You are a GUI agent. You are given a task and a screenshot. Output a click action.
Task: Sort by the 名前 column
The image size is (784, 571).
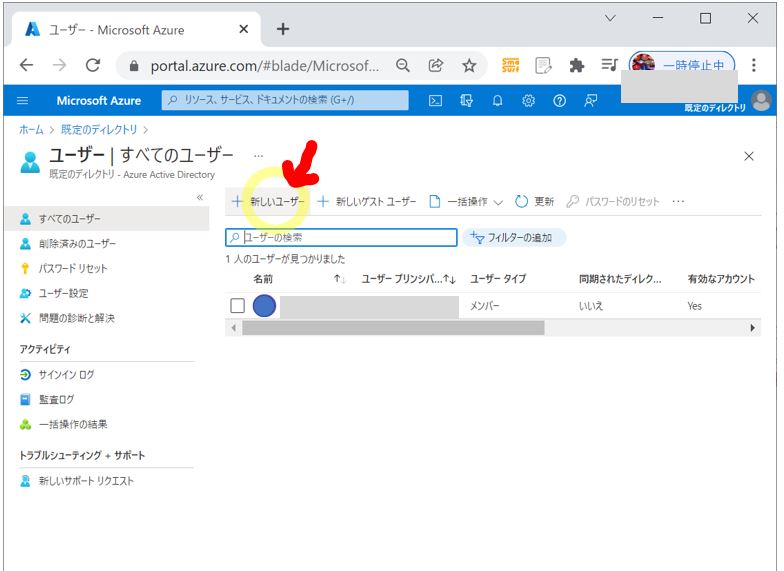(263, 279)
